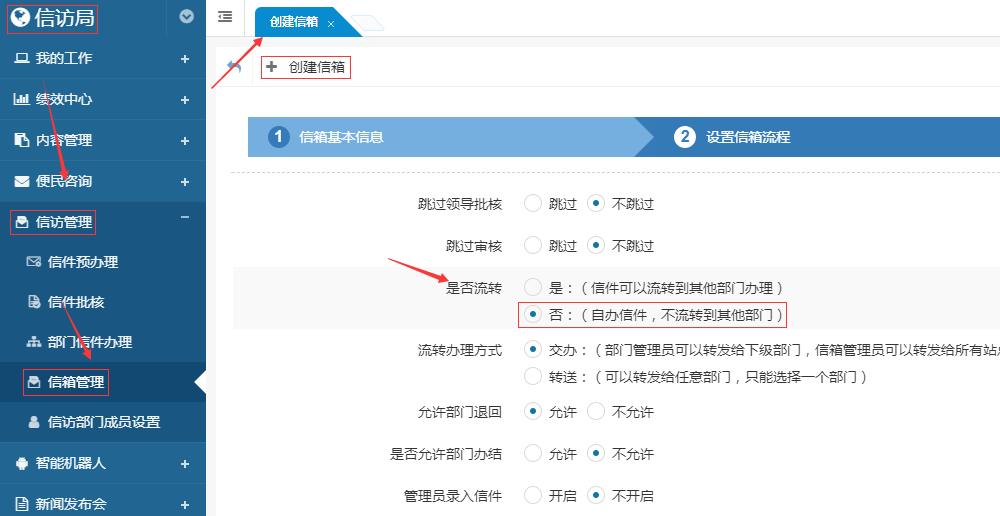The height and width of the screenshot is (516, 1000).
Task: Choose 转送 as 流转办理方式
Action: click(x=533, y=377)
